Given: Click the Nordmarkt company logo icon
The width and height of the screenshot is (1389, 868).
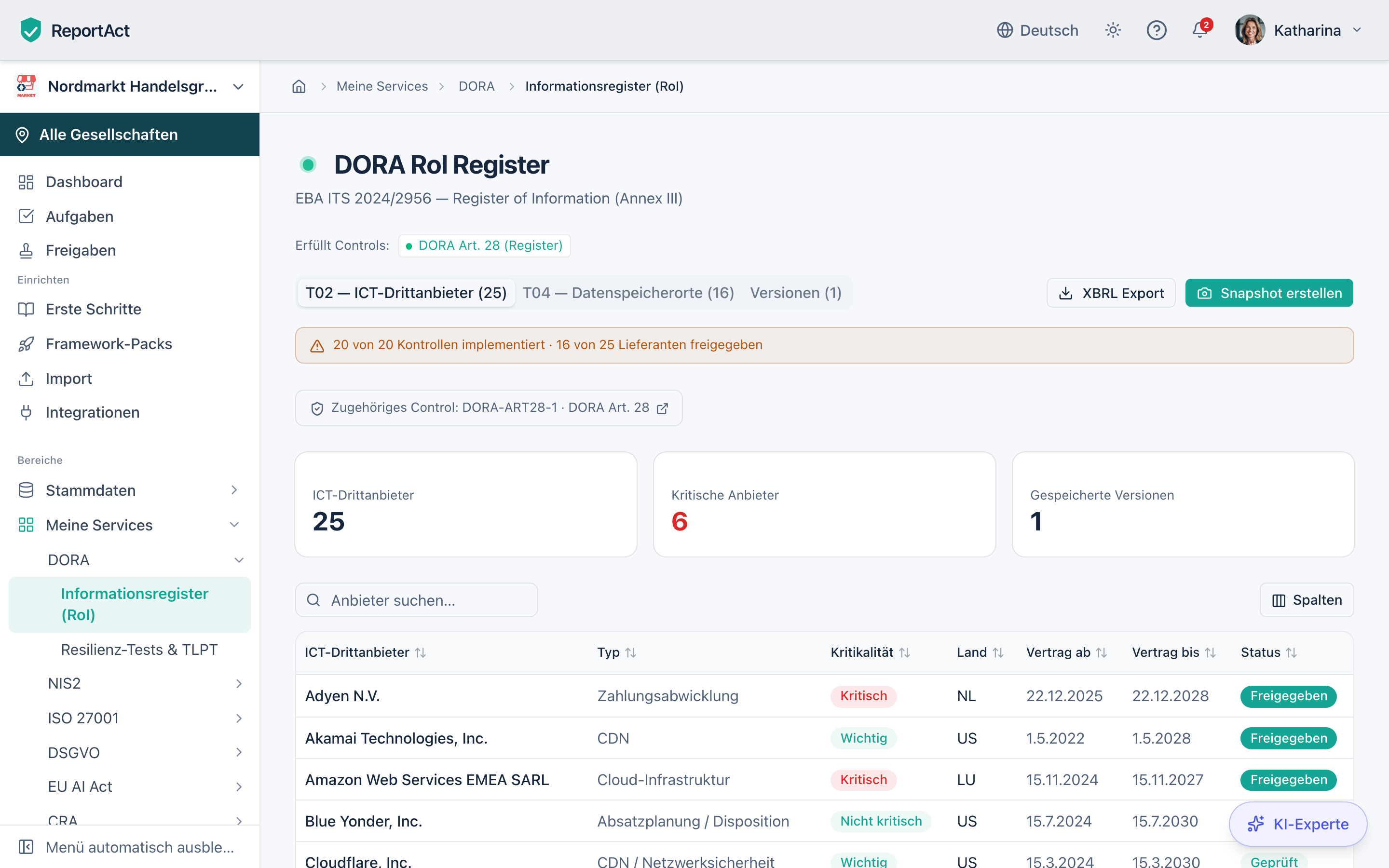Looking at the screenshot, I should point(26,86).
